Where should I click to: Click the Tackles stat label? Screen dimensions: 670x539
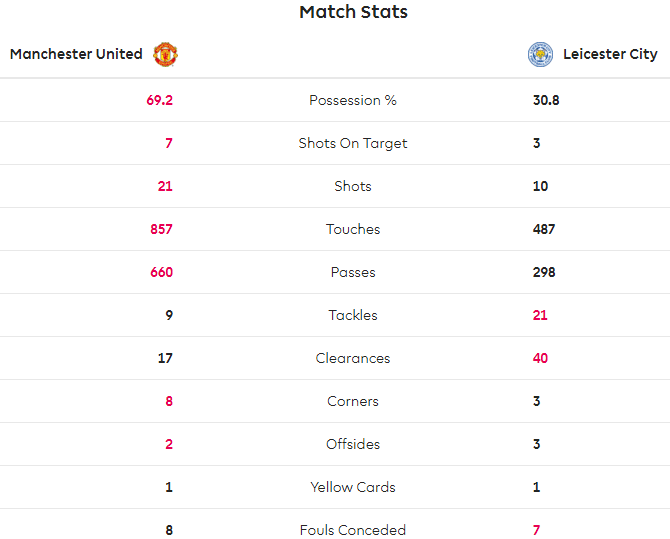coord(353,315)
